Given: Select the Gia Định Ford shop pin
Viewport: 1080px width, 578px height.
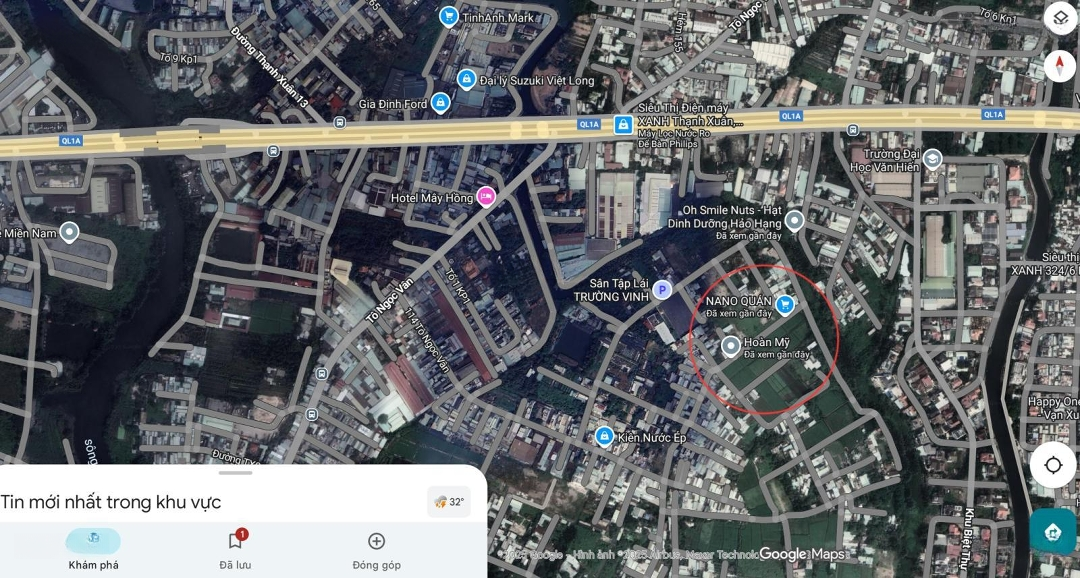Looking at the screenshot, I should 440,103.
